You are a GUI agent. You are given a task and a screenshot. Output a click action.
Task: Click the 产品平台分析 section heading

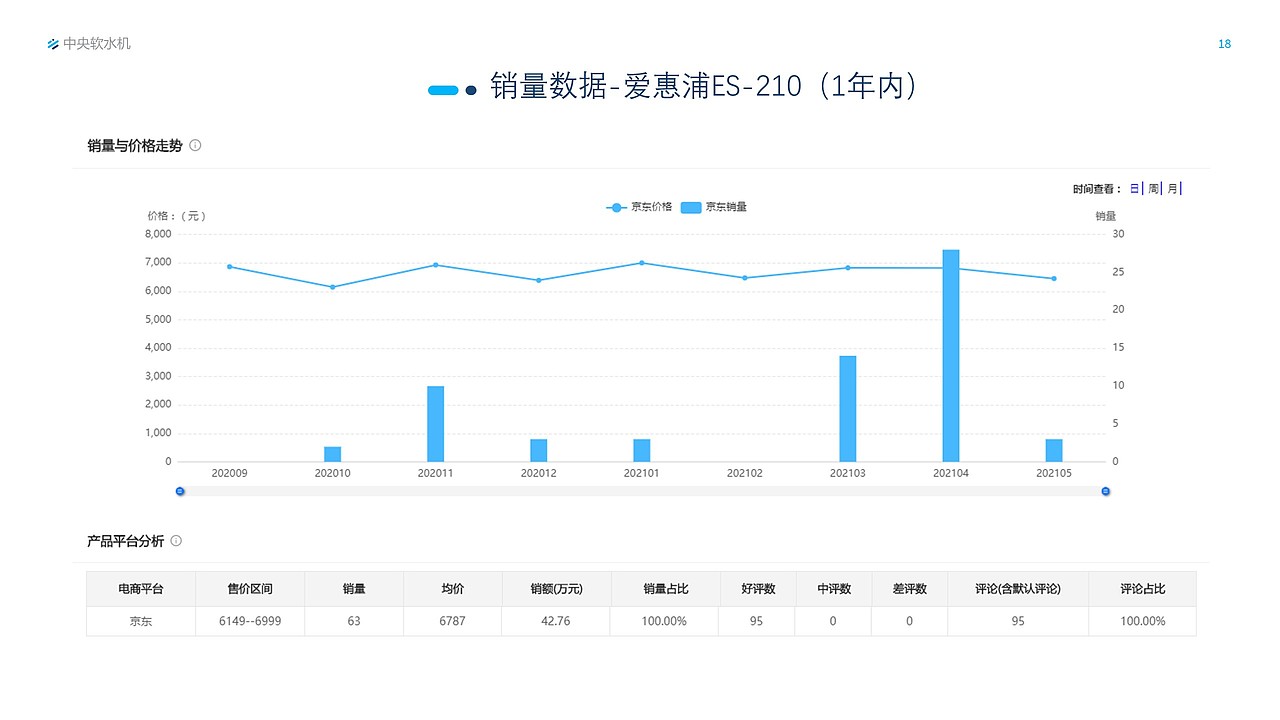[125, 541]
